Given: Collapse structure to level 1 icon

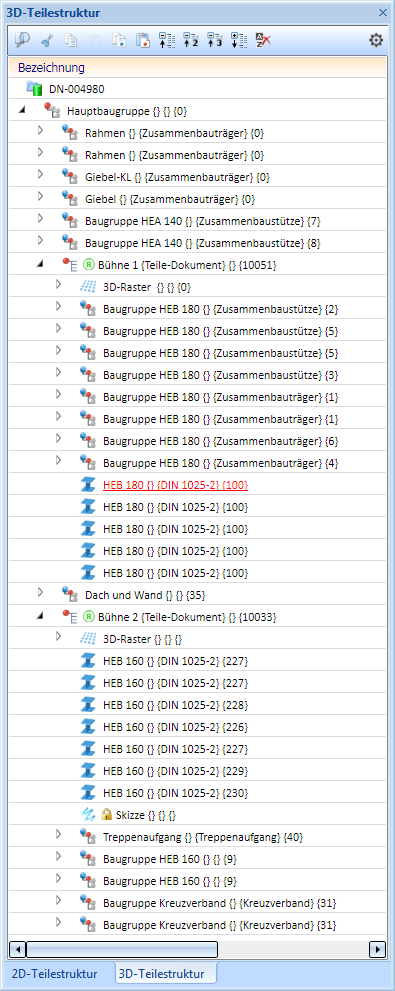Looking at the screenshot, I should click(166, 40).
